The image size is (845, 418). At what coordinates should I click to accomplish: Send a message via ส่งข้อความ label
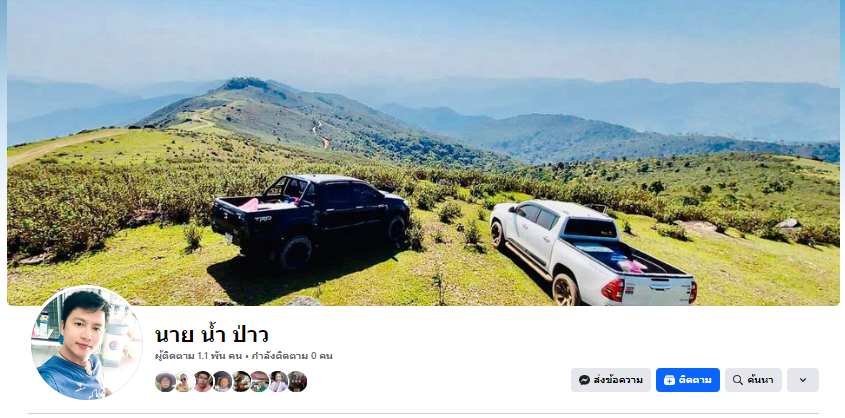click(x=618, y=380)
